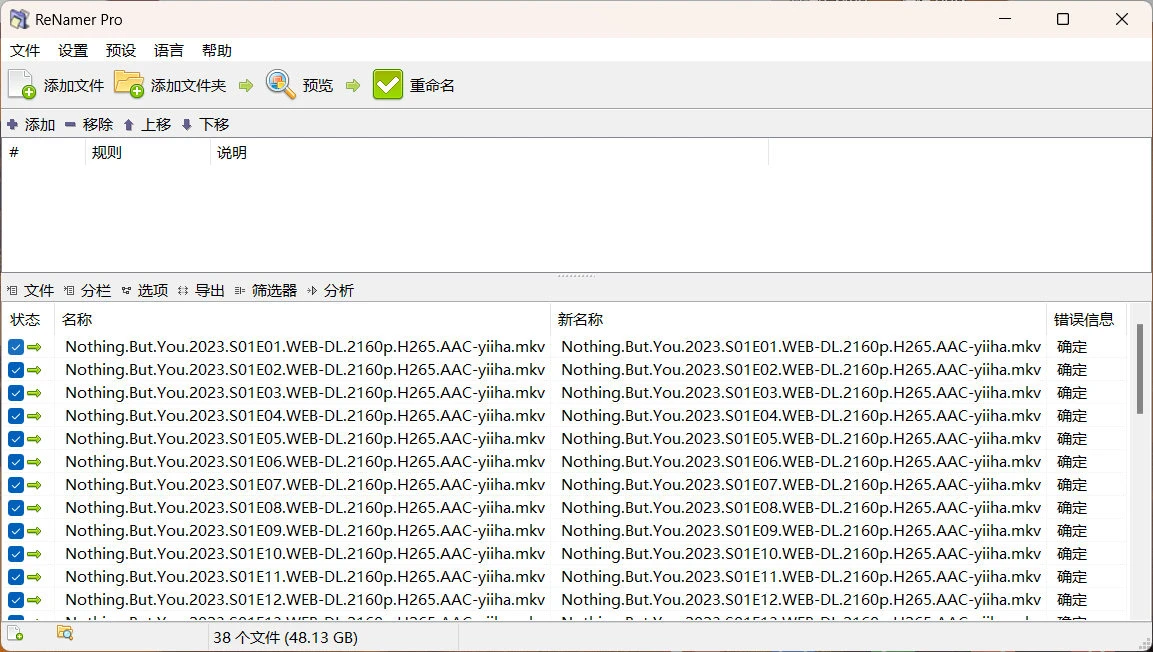This screenshot has height=652, width=1153.
Task: Click the plus icon to add rule
Action: pos(13,124)
